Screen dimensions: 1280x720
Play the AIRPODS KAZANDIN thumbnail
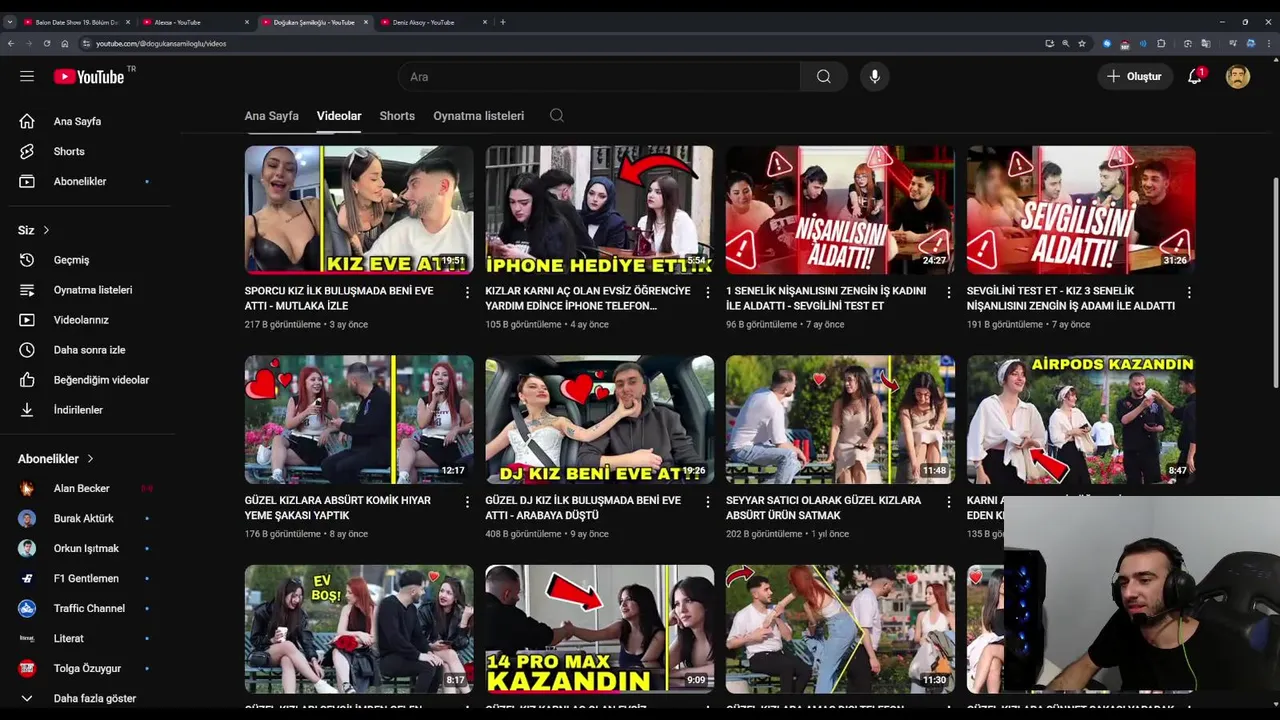(x=1081, y=419)
